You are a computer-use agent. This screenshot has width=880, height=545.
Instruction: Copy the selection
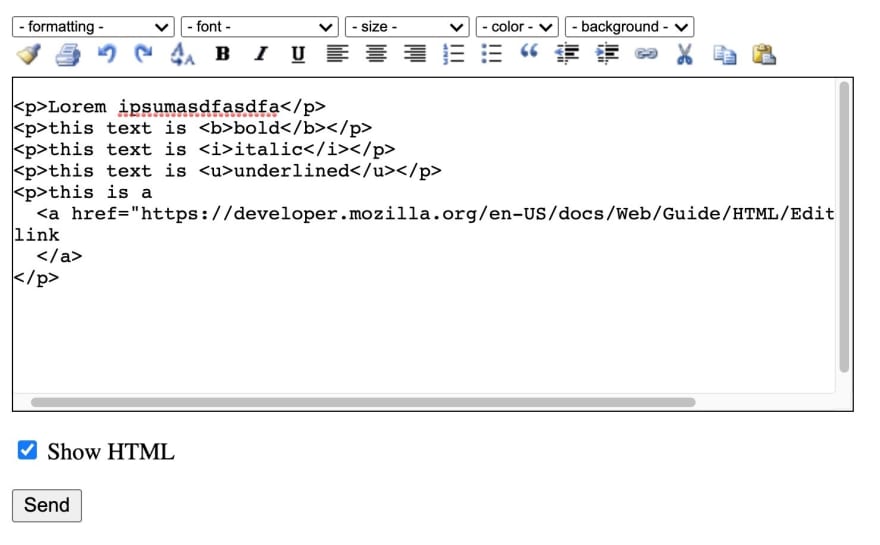[725, 55]
